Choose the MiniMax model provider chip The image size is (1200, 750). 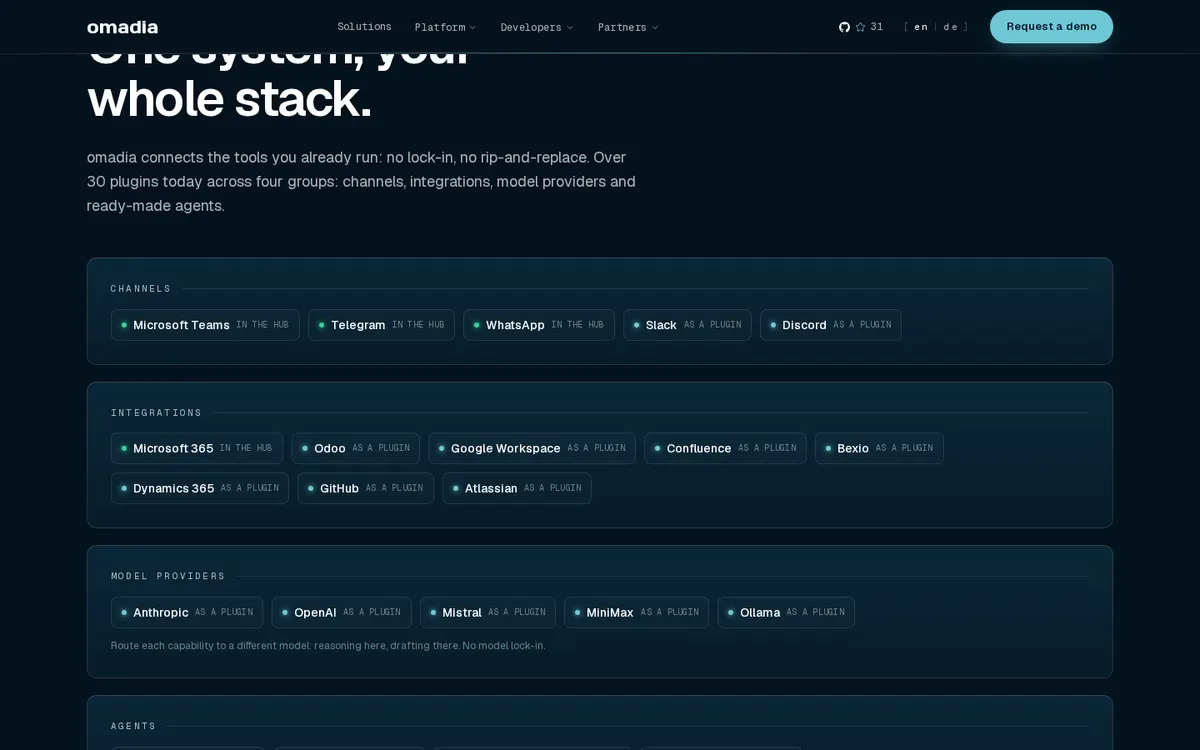tap(636, 612)
